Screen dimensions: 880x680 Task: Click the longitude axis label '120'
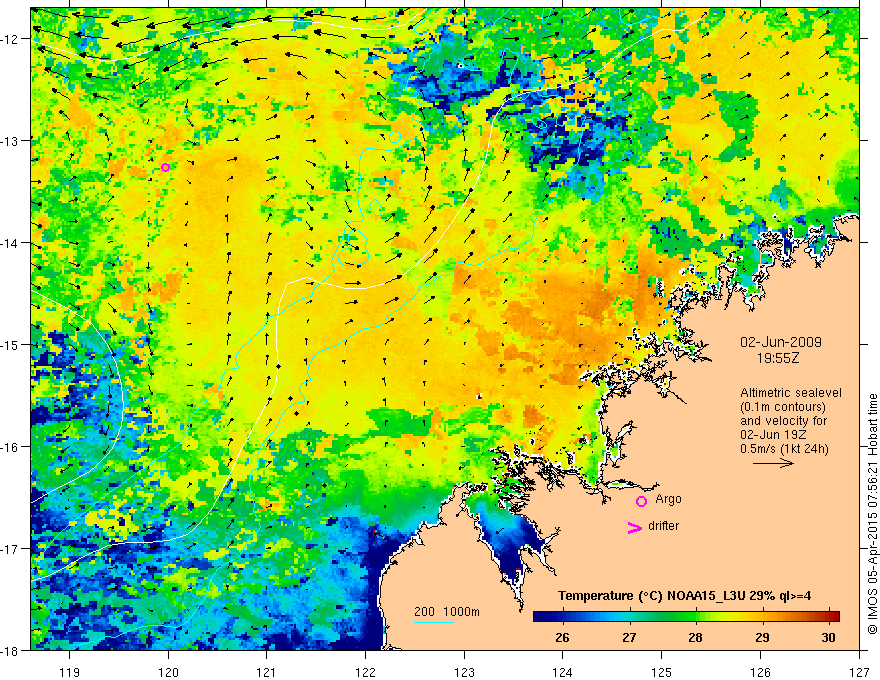tap(168, 672)
